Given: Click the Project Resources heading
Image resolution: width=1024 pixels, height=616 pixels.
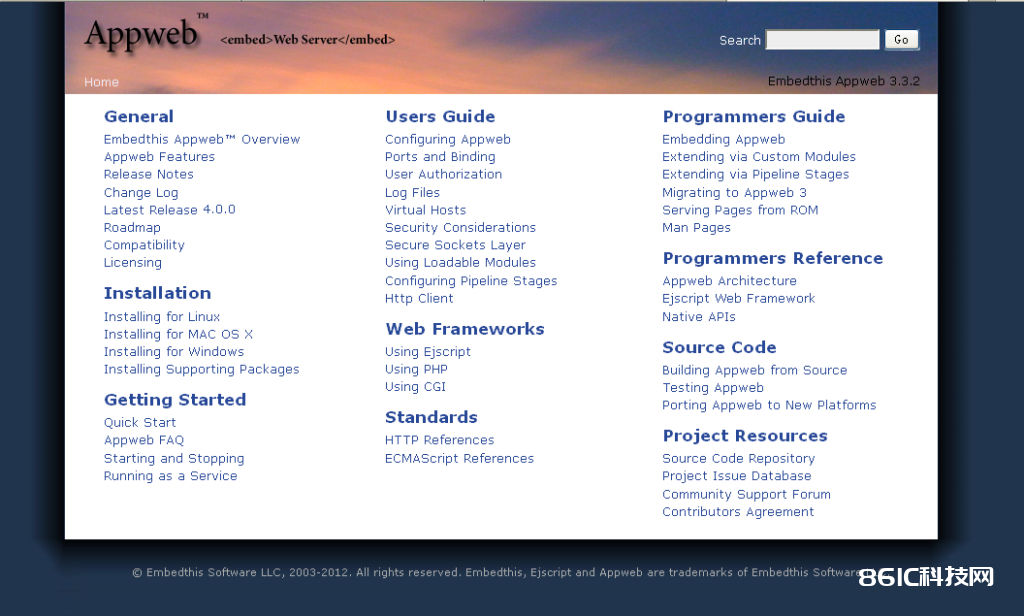Looking at the screenshot, I should point(744,436).
